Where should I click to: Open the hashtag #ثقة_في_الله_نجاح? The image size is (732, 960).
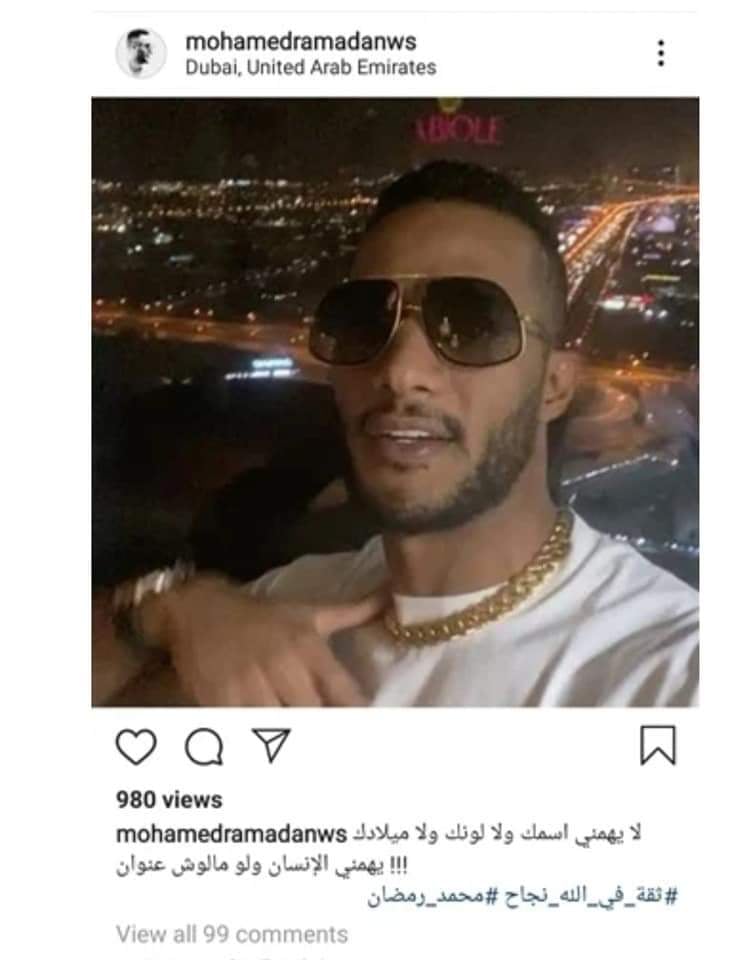[x=591, y=897]
